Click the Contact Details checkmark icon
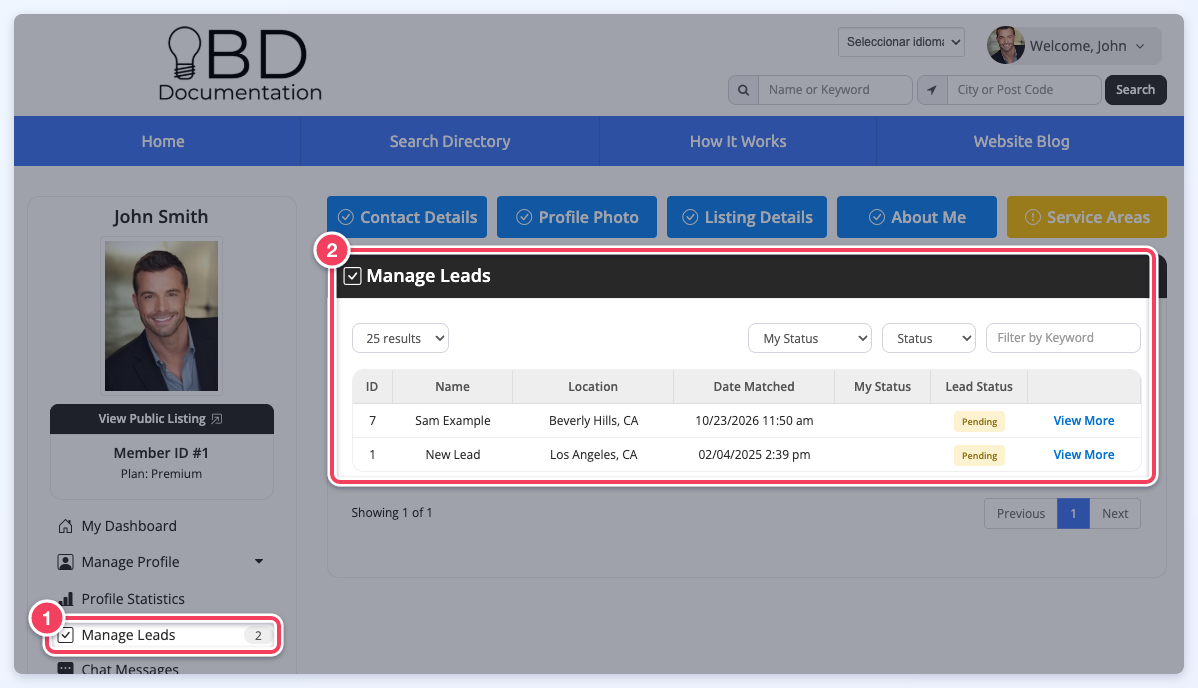 [346, 217]
